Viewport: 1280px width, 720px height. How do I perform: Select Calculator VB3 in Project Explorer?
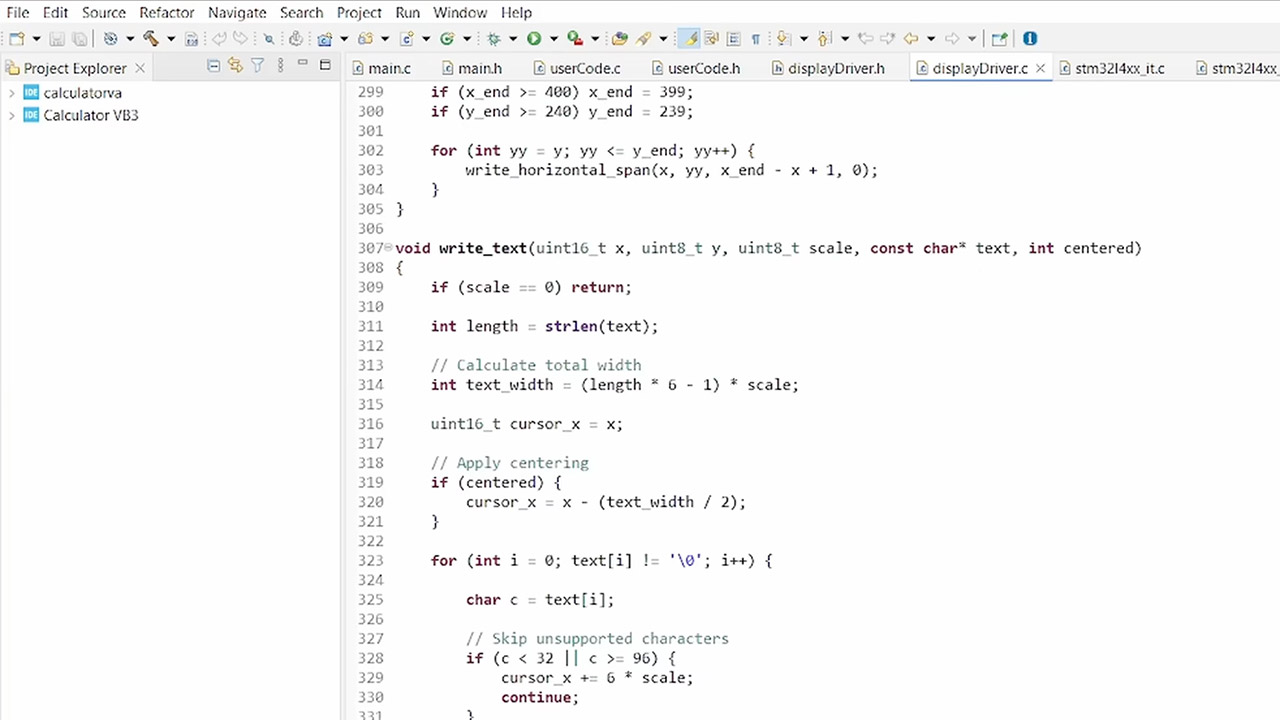pos(91,115)
